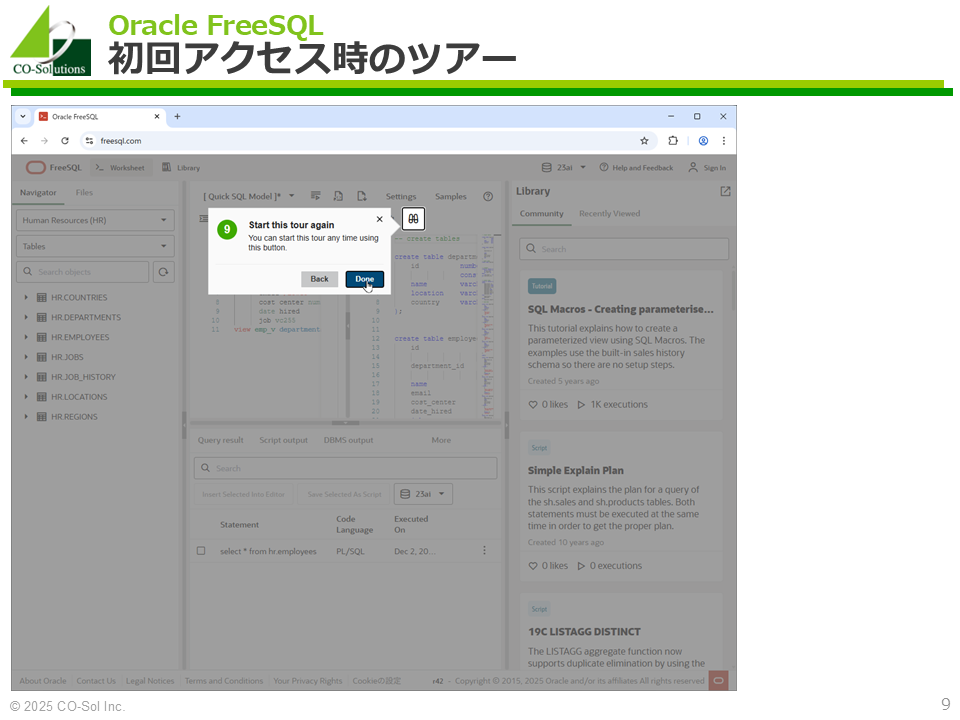Switch to the Files tab
The height and width of the screenshot is (720, 960).
coord(84,192)
